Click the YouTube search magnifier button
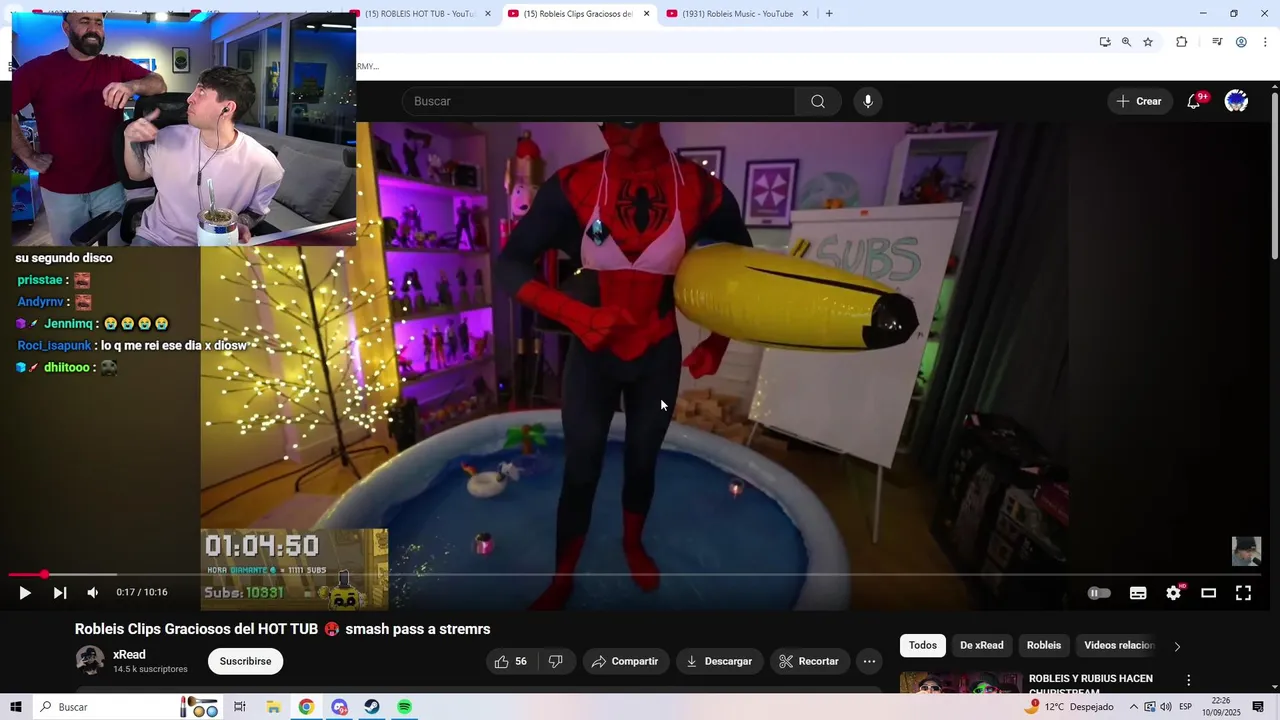Viewport: 1280px width, 720px height. point(818,101)
